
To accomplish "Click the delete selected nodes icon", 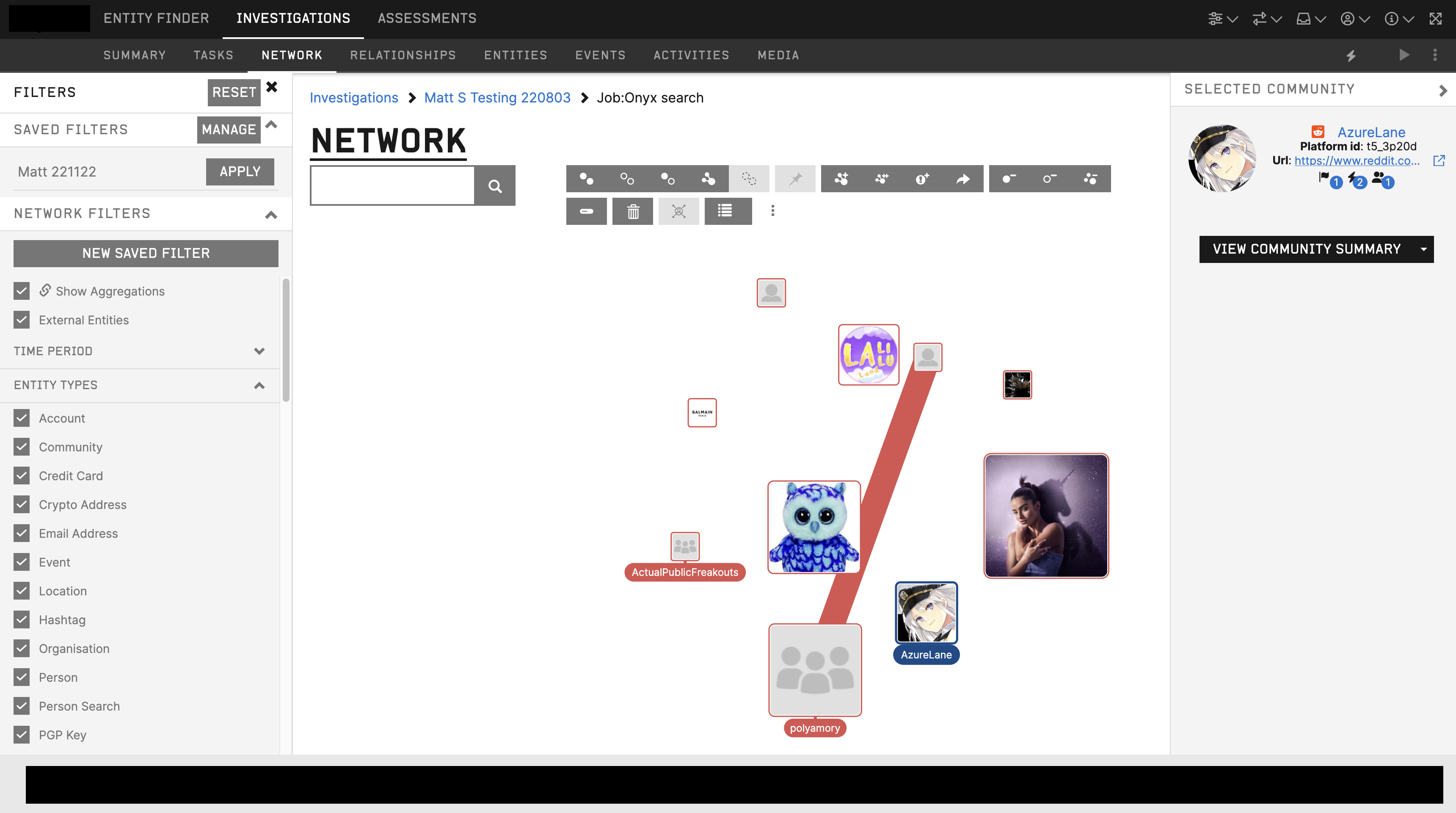I will 633,210.
